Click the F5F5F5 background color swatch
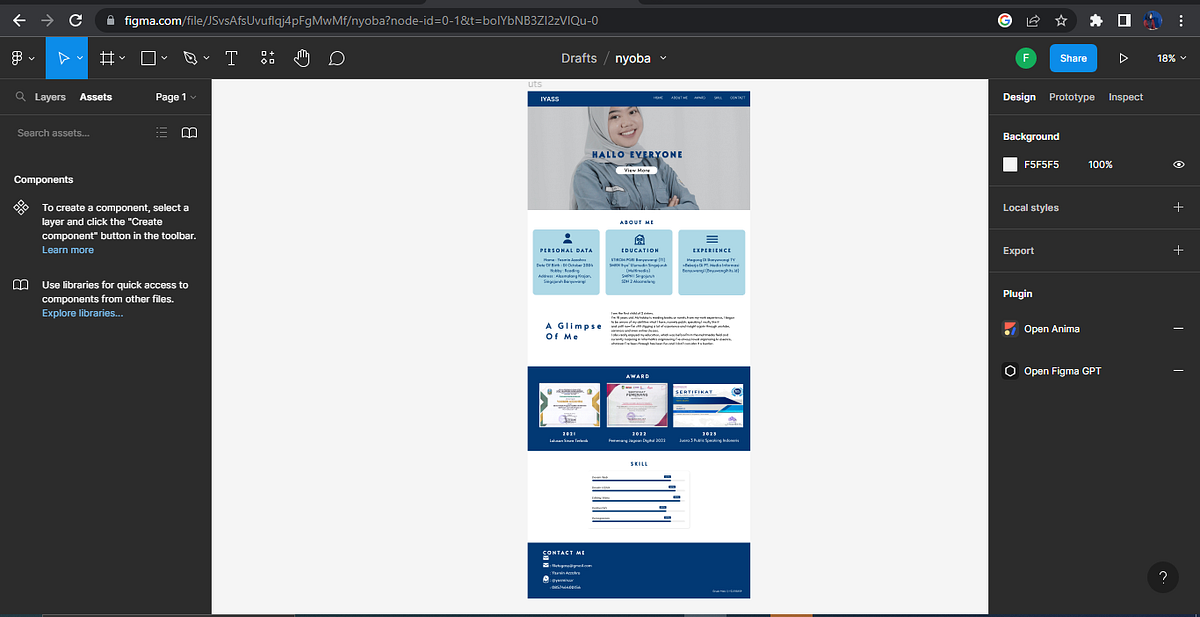The width and height of the screenshot is (1200, 617). pyautogui.click(x=1010, y=164)
